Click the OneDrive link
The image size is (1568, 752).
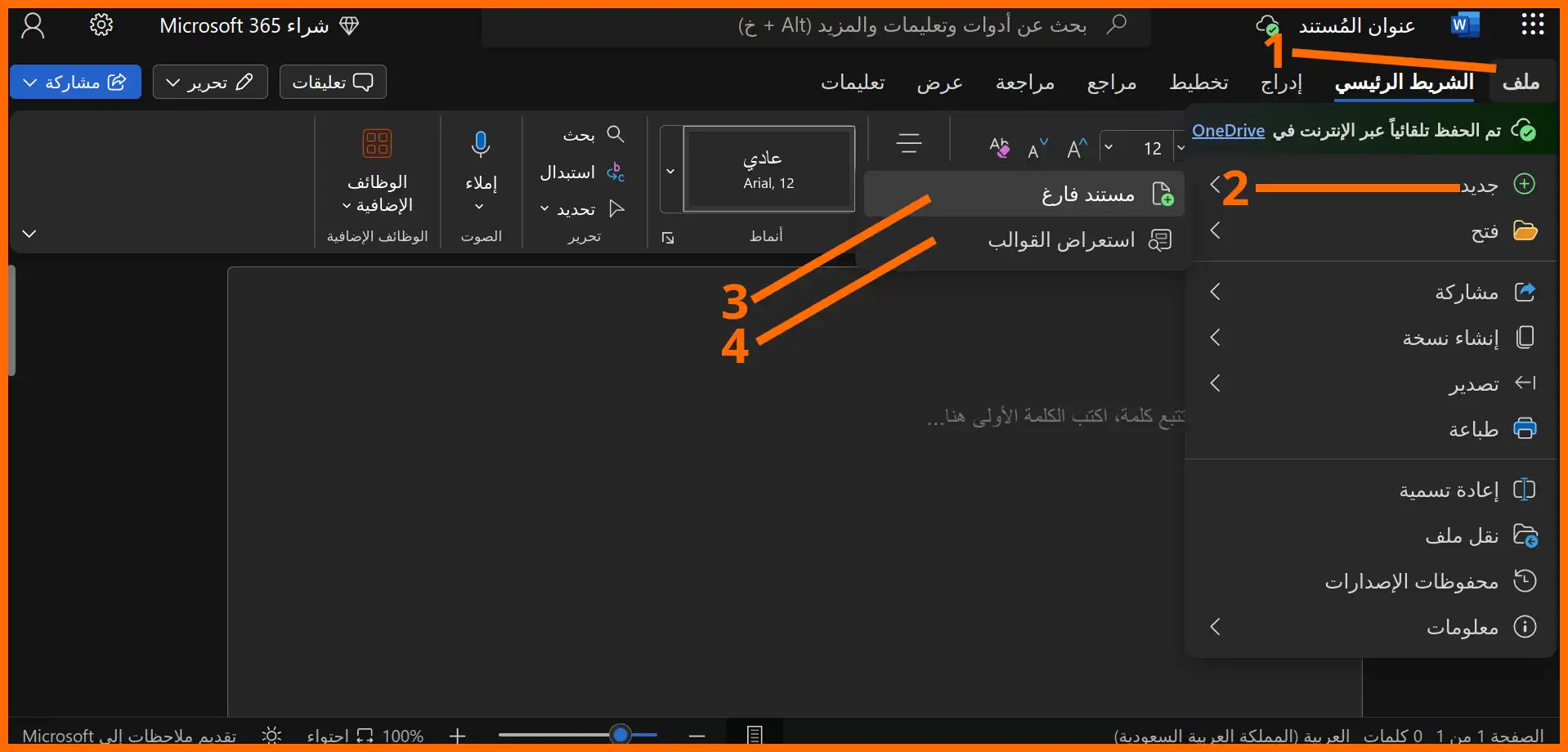[1228, 131]
